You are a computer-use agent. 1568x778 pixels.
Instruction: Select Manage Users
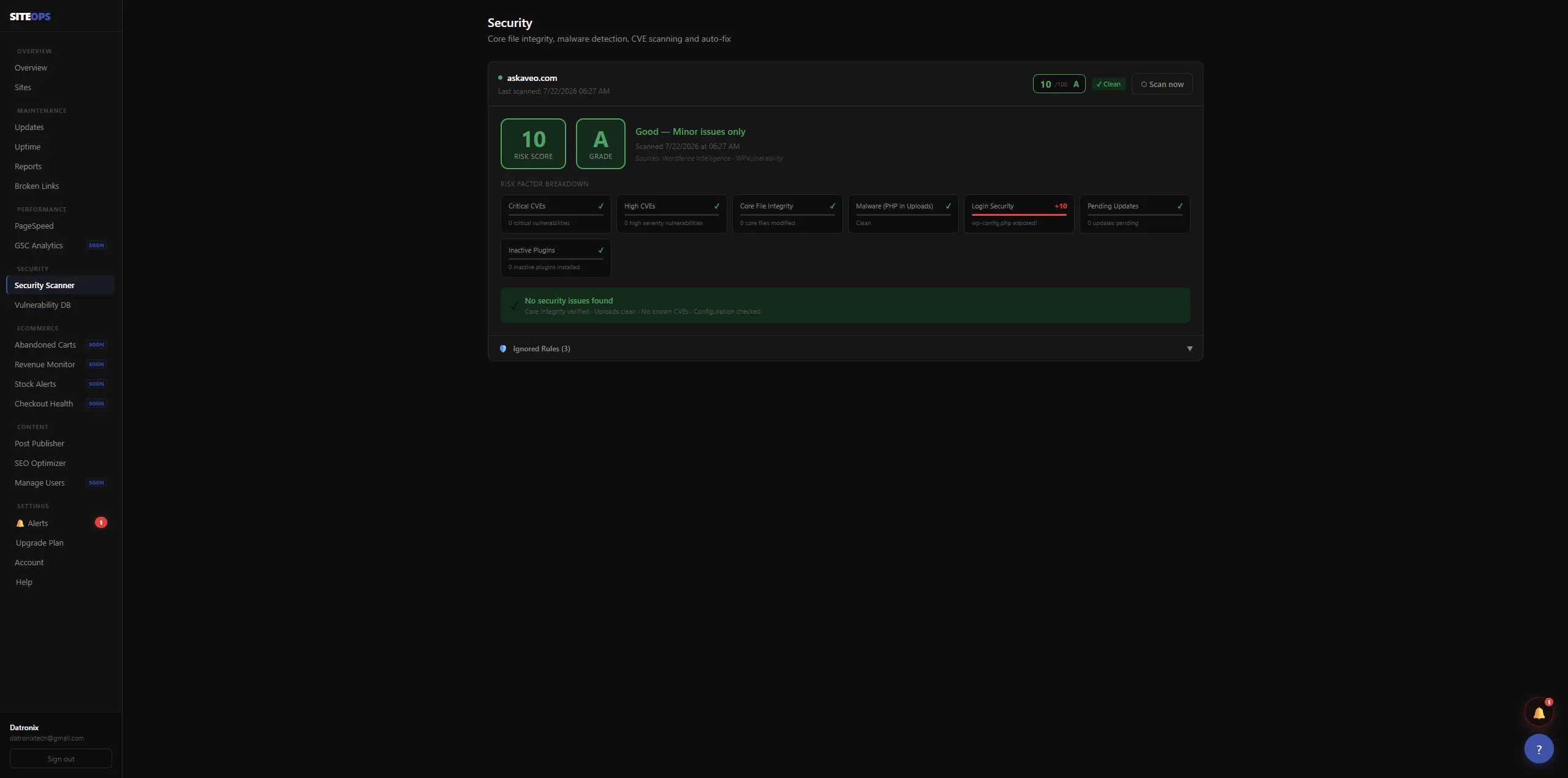pyautogui.click(x=39, y=482)
